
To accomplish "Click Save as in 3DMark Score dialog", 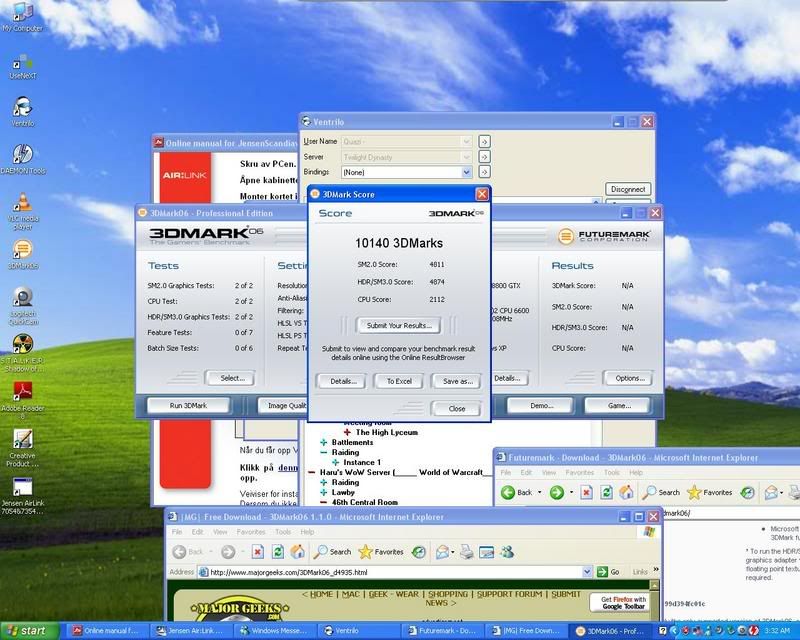I will [x=458, y=381].
